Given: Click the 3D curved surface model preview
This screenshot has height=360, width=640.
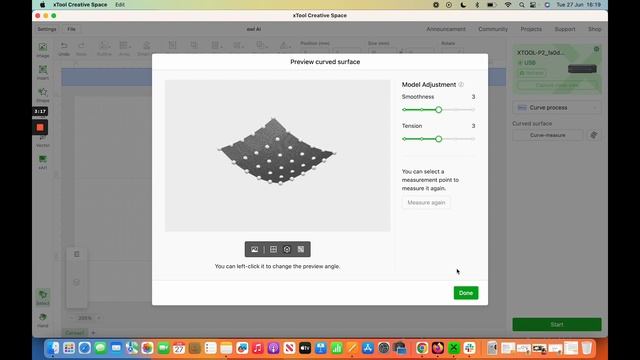Looking at the screenshot, I should coord(277,152).
